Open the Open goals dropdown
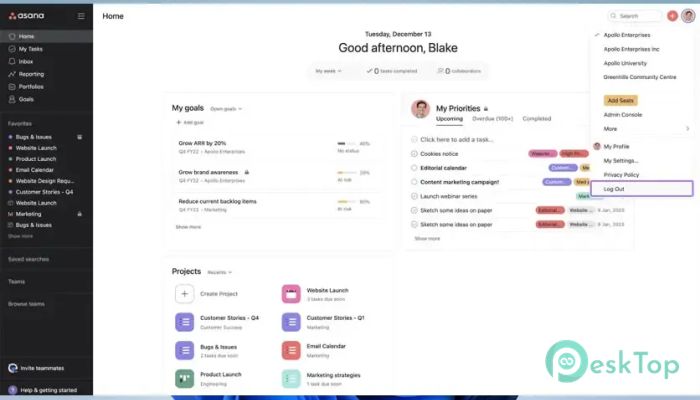The width and height of the screenshot is (700, 400). pos(226,108)
